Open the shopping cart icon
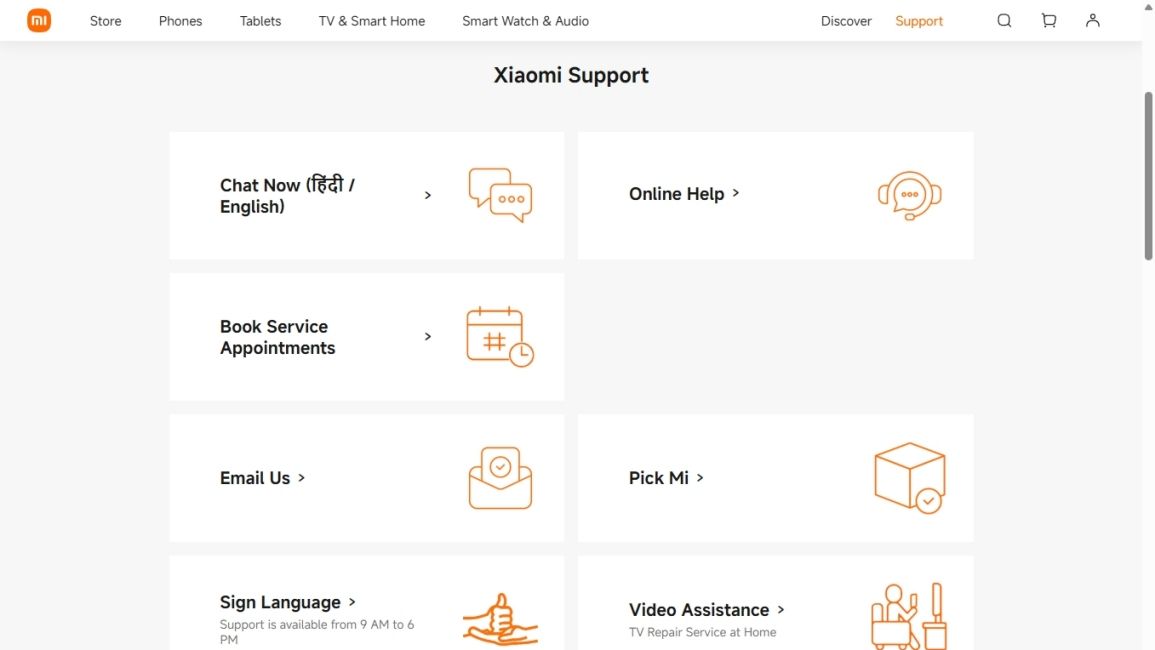This screenshot has height=650, width=1155. click(x=1049, y=21)
